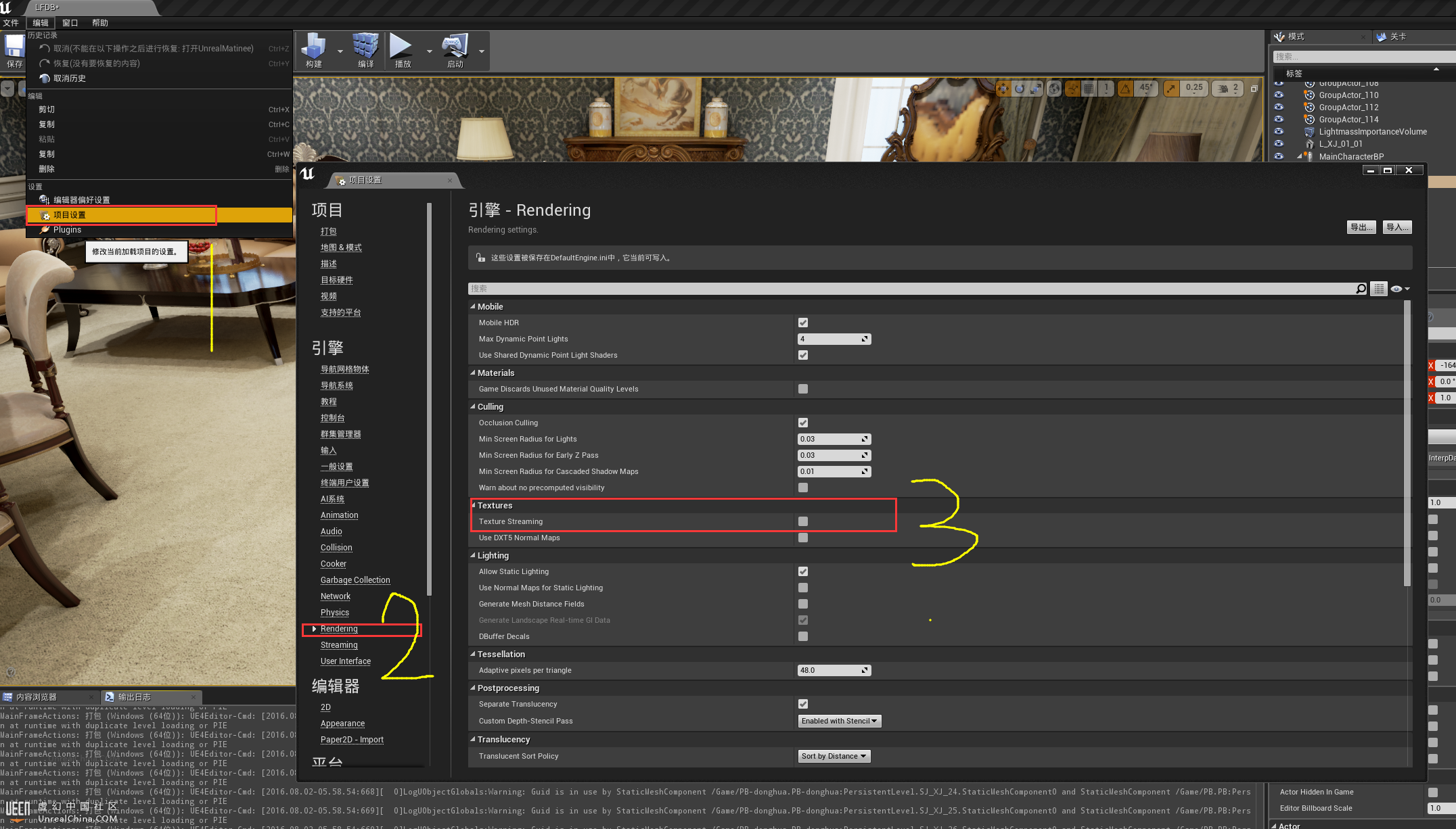The height and width of the screenshot is (829, 1456).
Task: Select the rotate gizmo tool in viewport
Action: click(x=1020, y=89)
